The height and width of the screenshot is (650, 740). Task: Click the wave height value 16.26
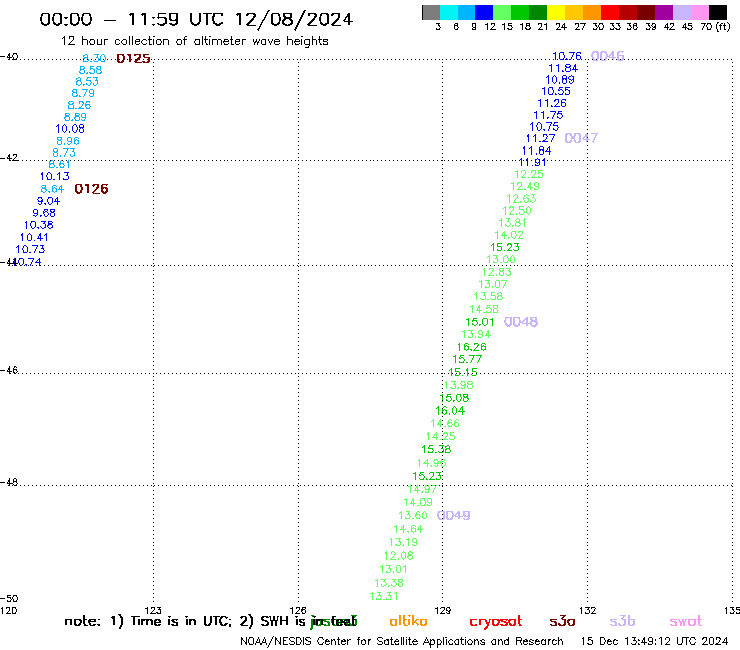pos(471,347)
